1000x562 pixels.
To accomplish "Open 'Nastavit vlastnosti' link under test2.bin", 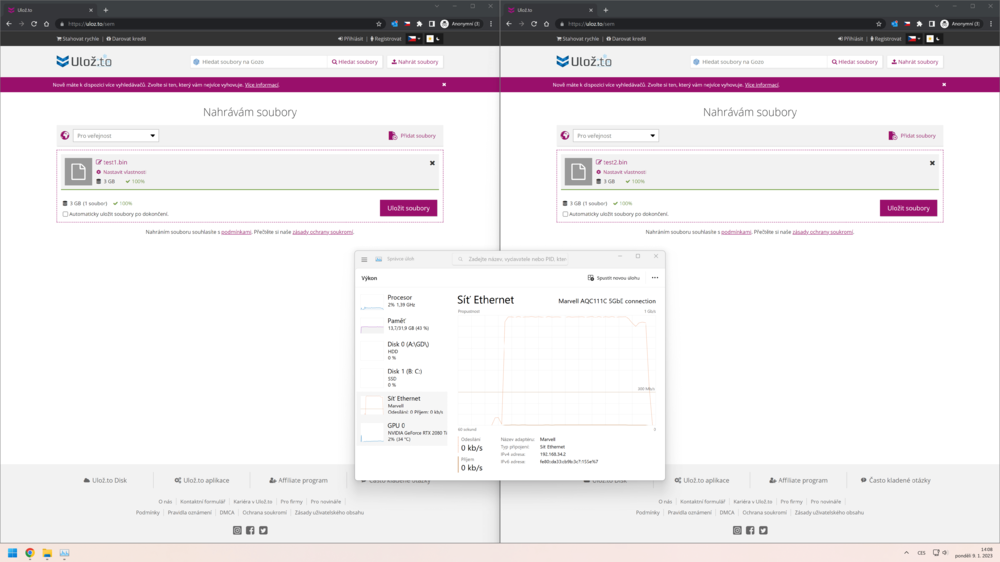I will [624, 172].
